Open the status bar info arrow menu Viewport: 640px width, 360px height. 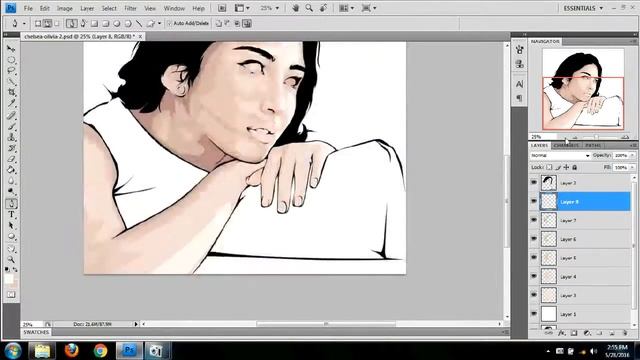click(136, 324)
